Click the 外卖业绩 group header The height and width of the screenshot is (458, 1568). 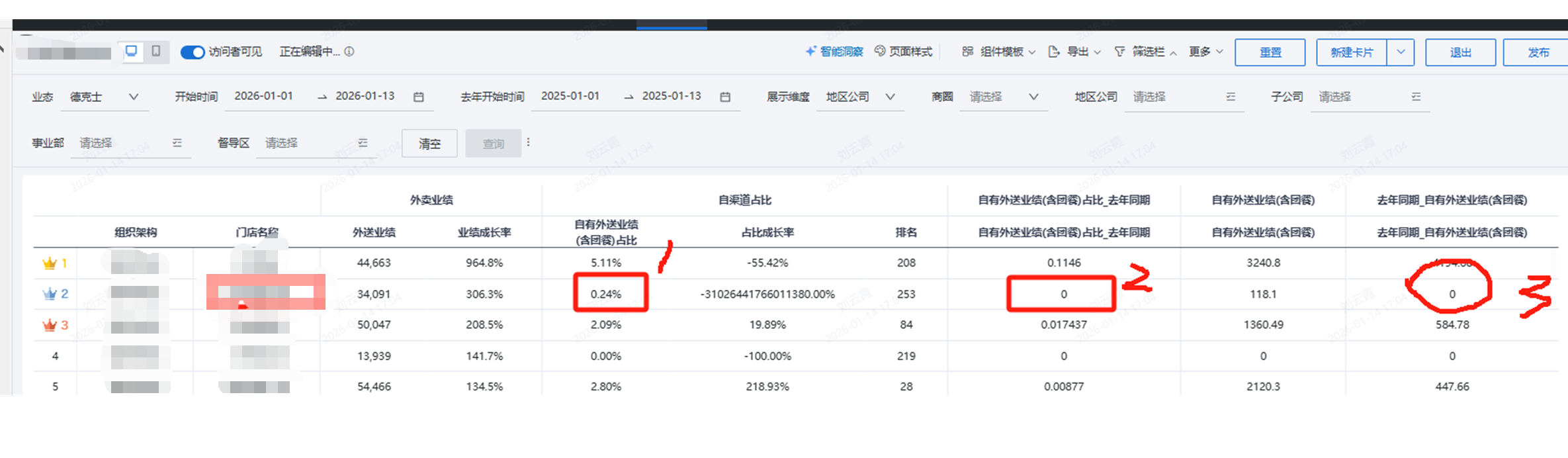click(x=431, y=200)
